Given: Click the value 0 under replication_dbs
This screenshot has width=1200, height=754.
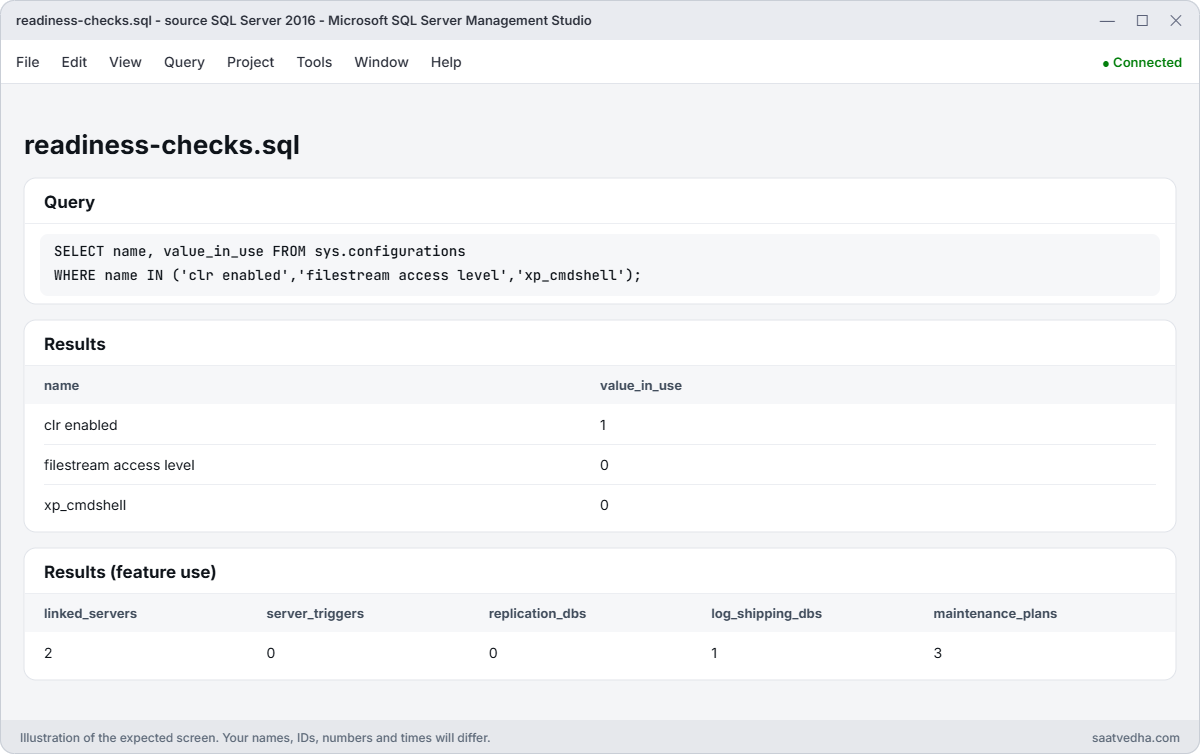Looking at the screenshot, I should (493, 653).
